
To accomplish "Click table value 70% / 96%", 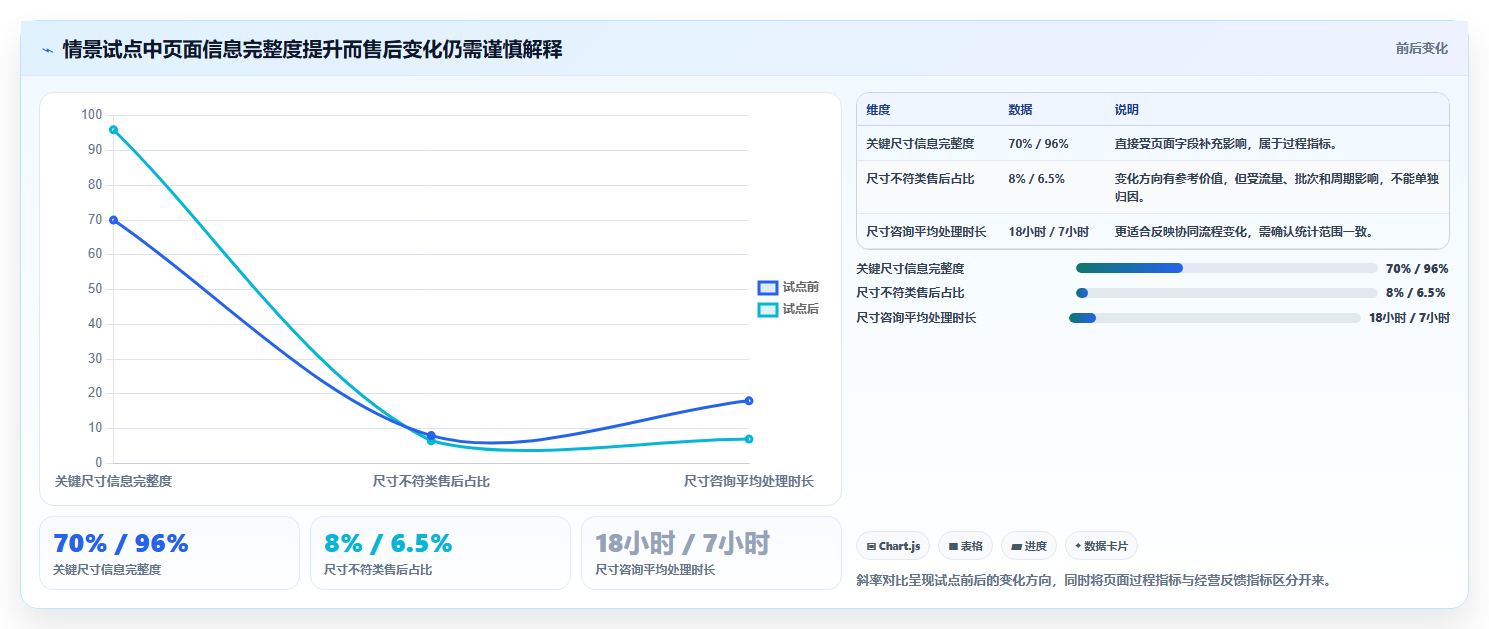I will click(x=1038, y=144).
